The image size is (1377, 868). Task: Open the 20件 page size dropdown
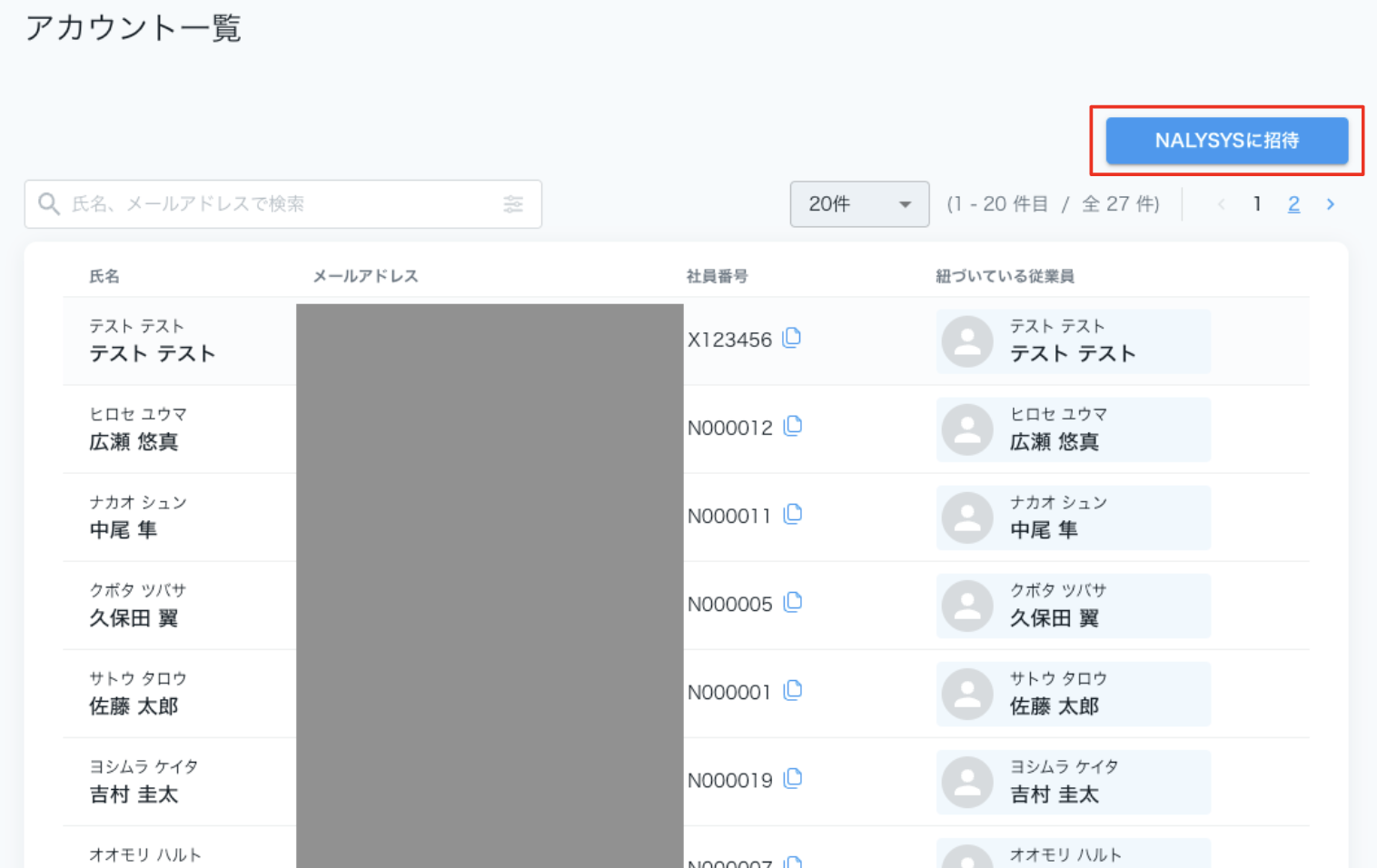tap(859, 204)
